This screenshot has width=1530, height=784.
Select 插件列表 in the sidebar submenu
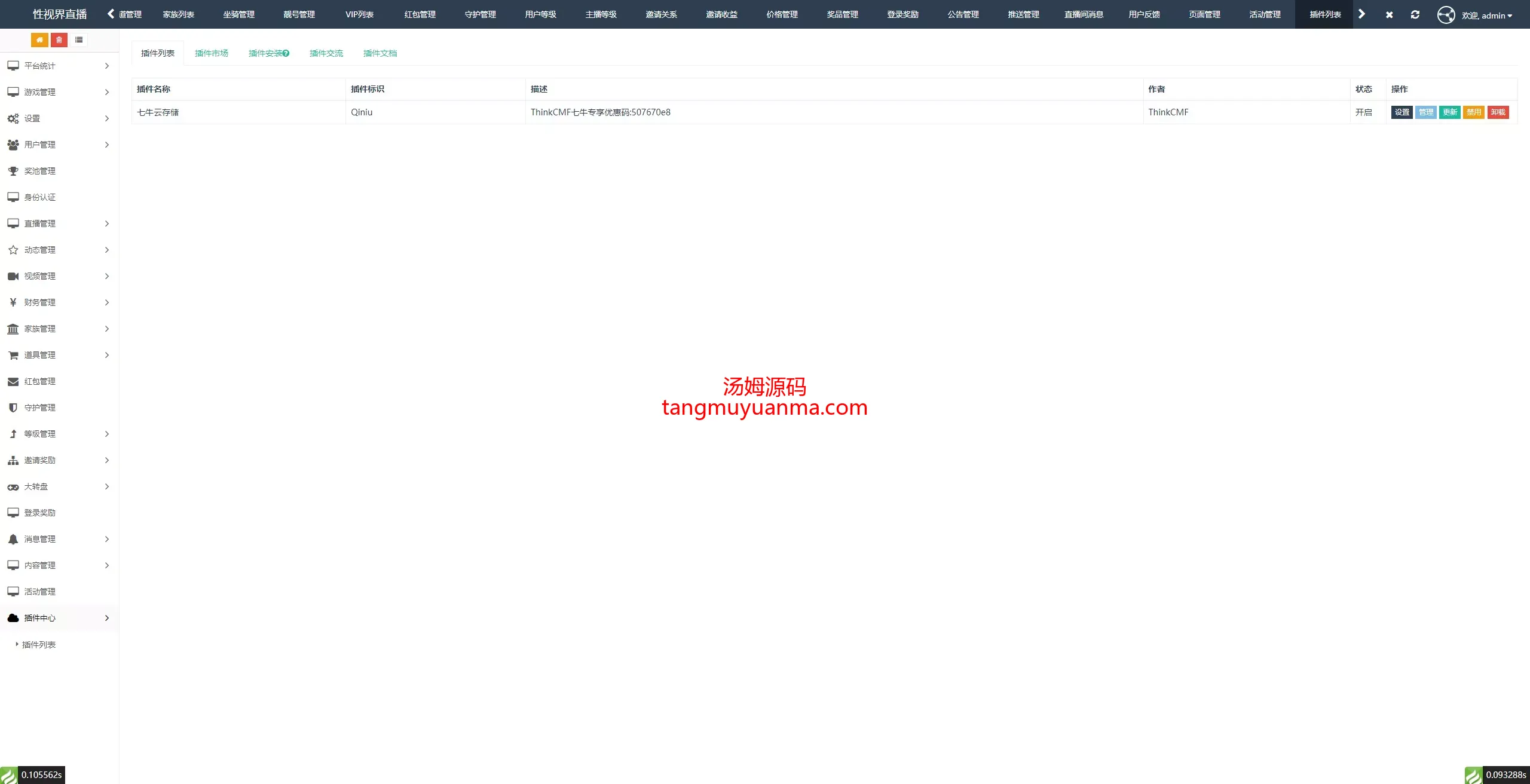(39, 645)
